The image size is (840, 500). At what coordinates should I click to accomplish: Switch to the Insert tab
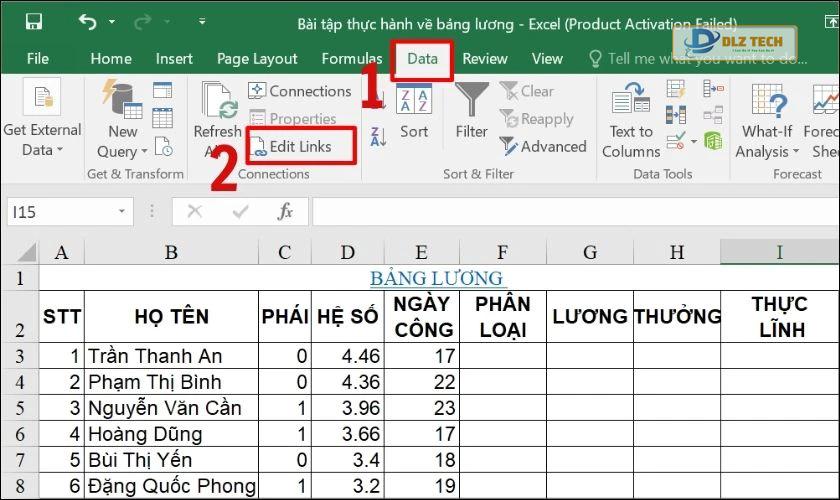click(174, 58)
